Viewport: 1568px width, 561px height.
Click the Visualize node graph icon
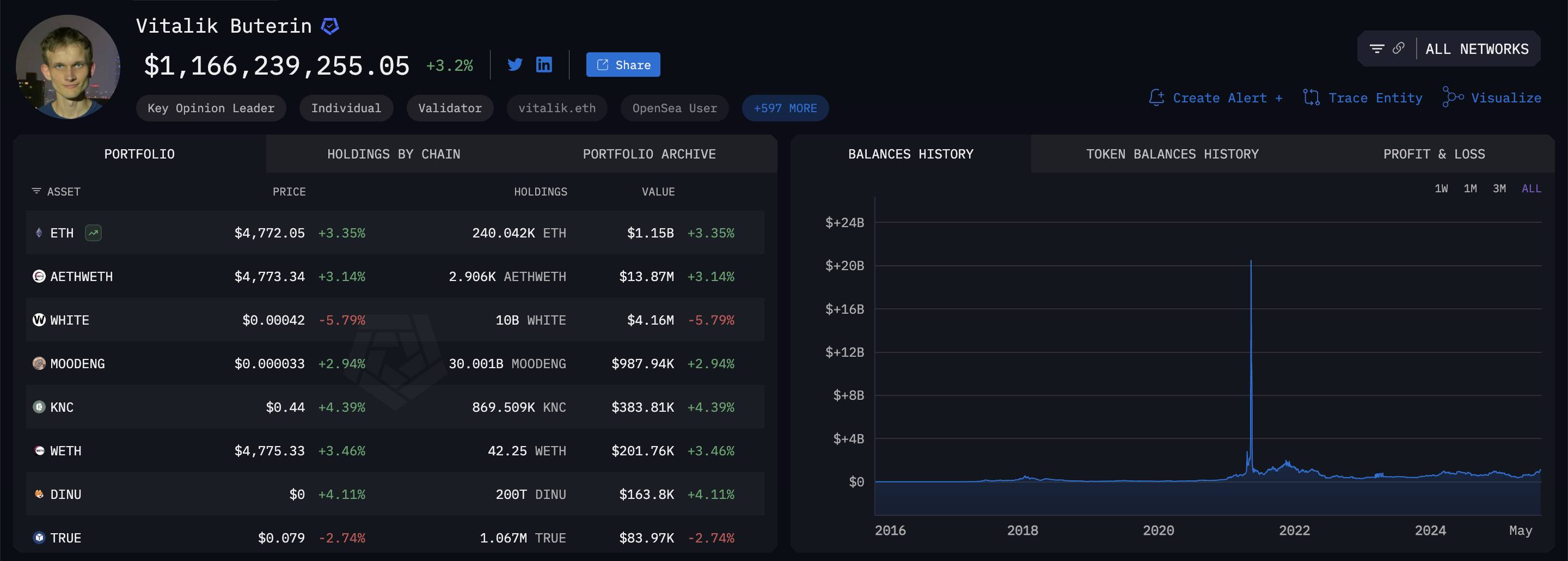[1453, 97]
